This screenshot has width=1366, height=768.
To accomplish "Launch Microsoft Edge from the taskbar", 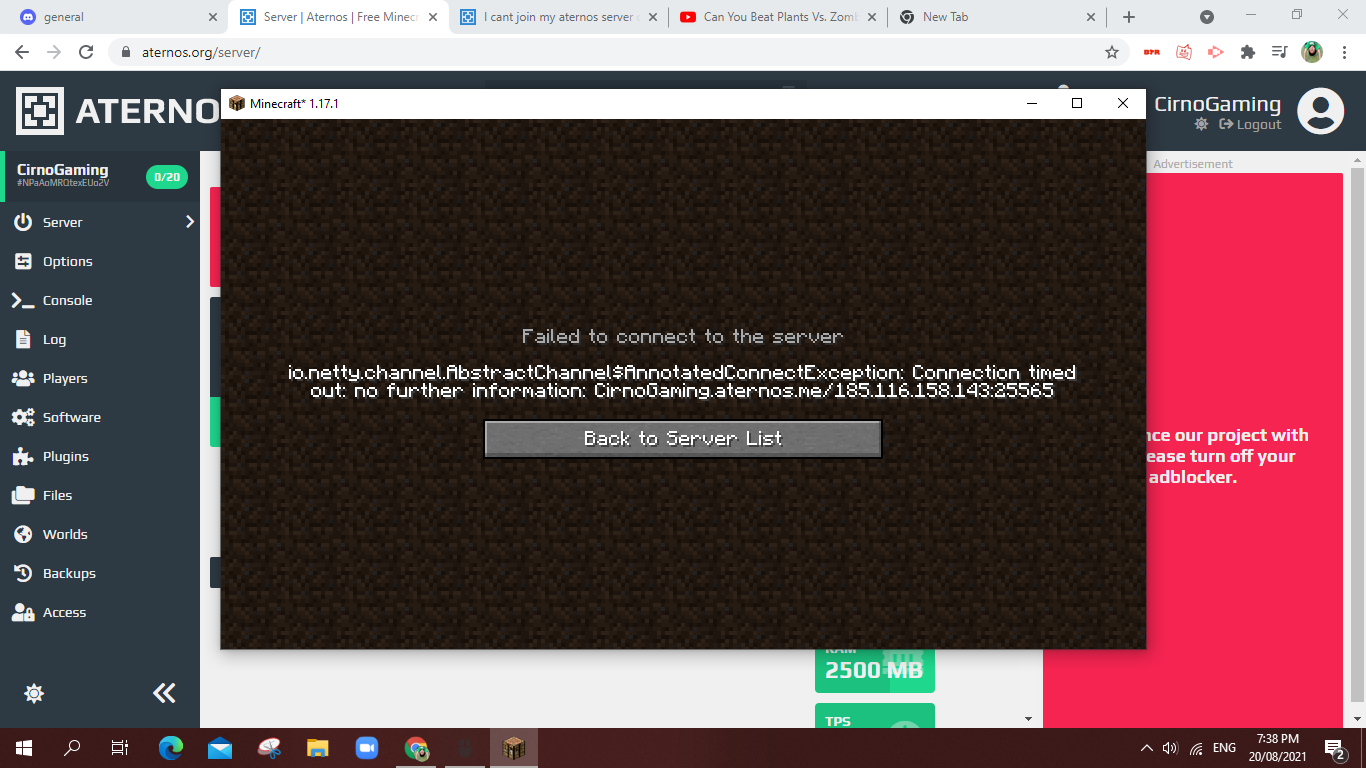I will [171, 747].
